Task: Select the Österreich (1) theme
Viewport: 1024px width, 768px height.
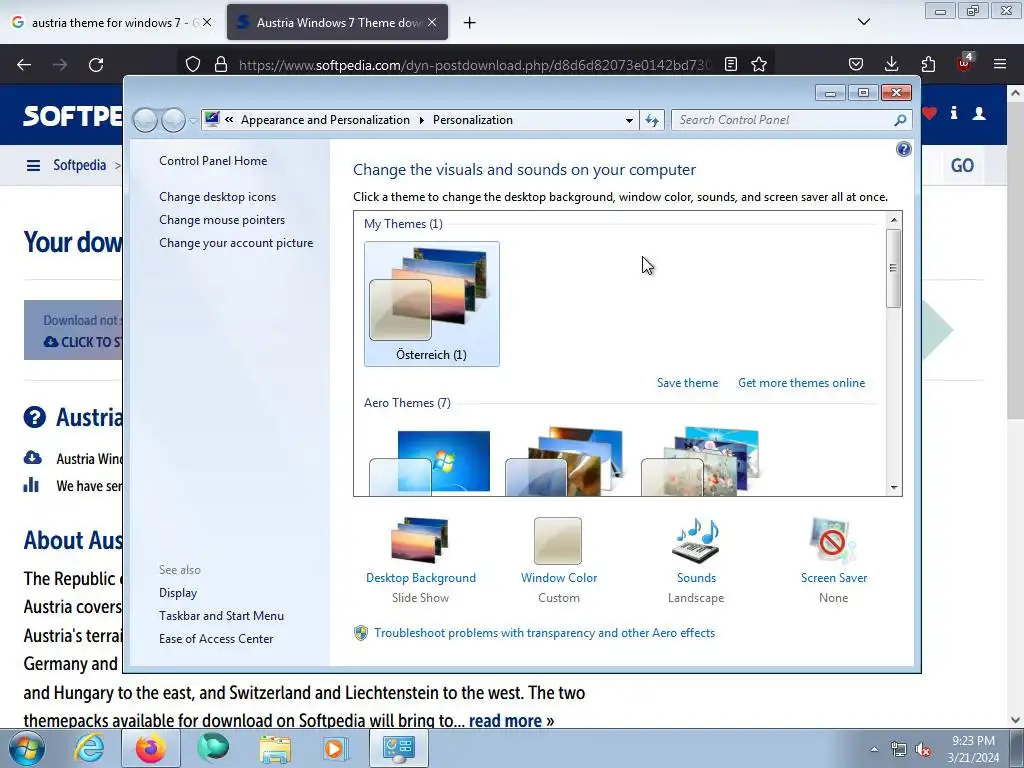Action: [x=432, y=304]
